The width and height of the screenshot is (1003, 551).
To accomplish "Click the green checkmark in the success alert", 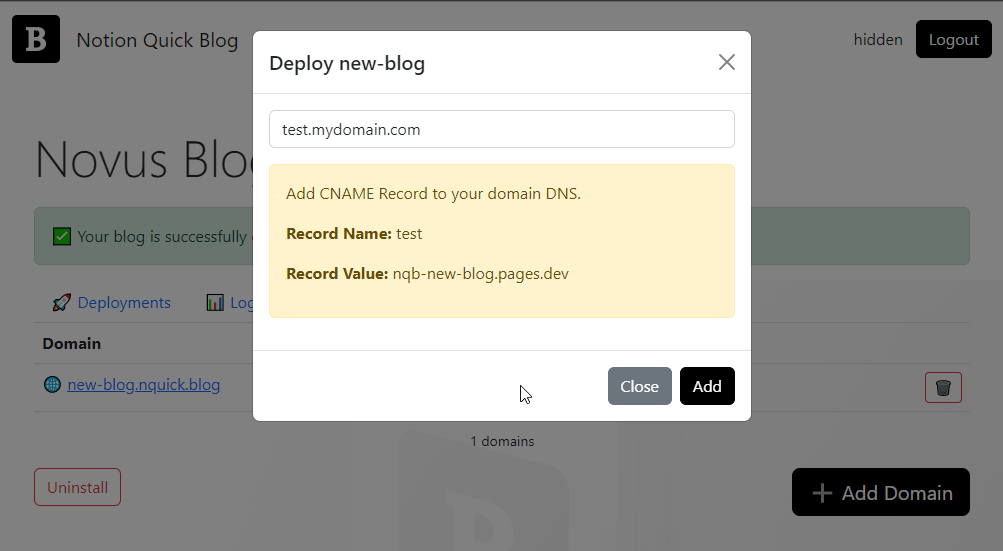I will pyautogui.click(x=62, y=236).
